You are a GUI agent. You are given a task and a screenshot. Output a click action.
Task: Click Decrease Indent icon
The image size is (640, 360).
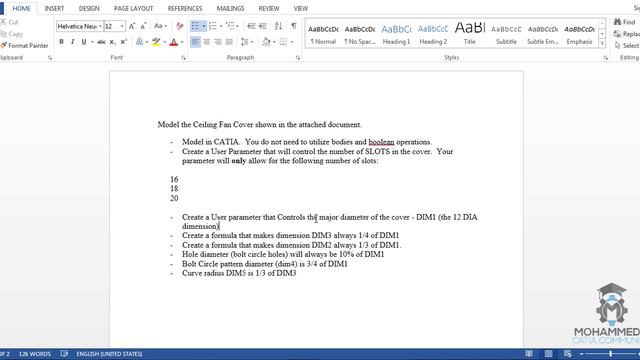coord(251,26)
